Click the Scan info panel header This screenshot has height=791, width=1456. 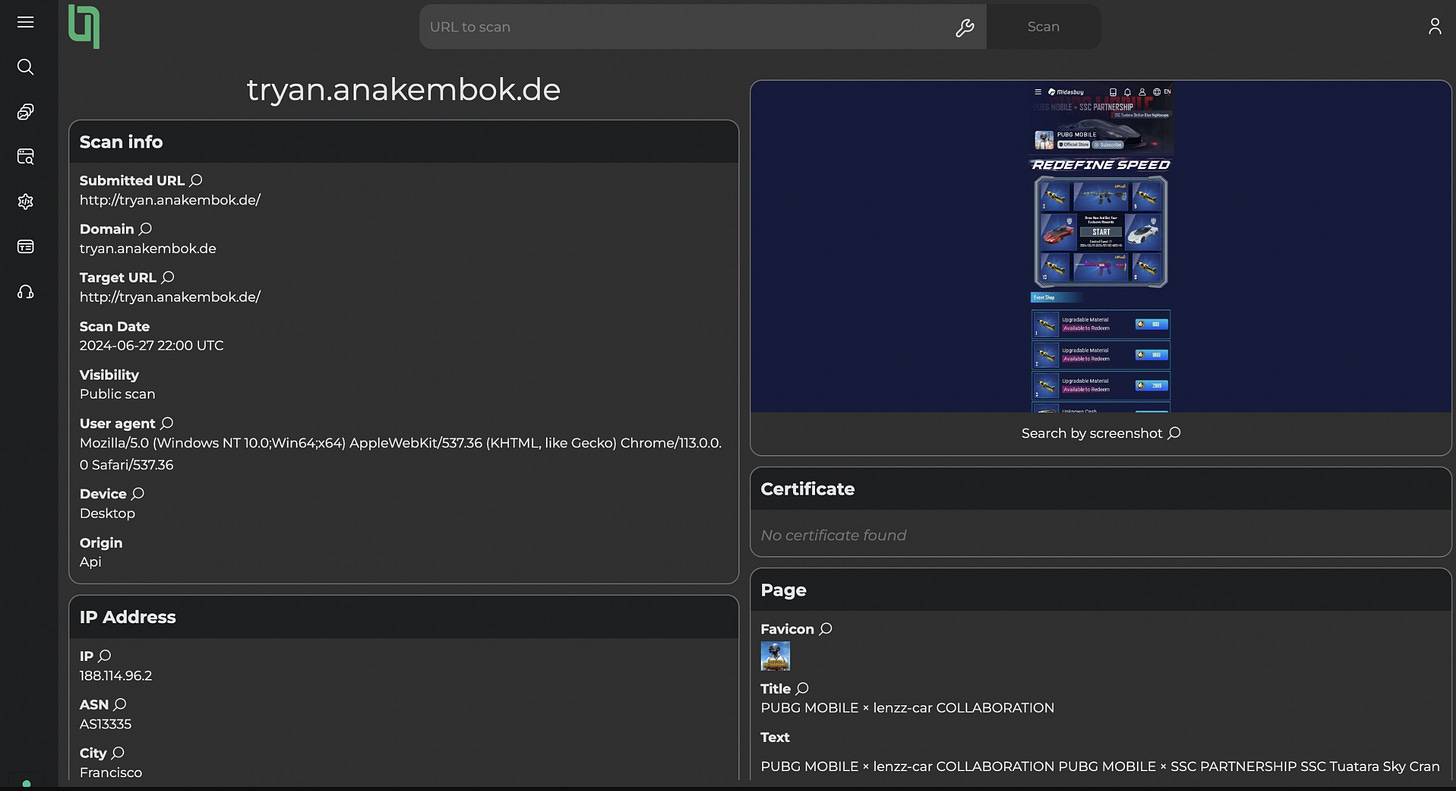[404, 142]
